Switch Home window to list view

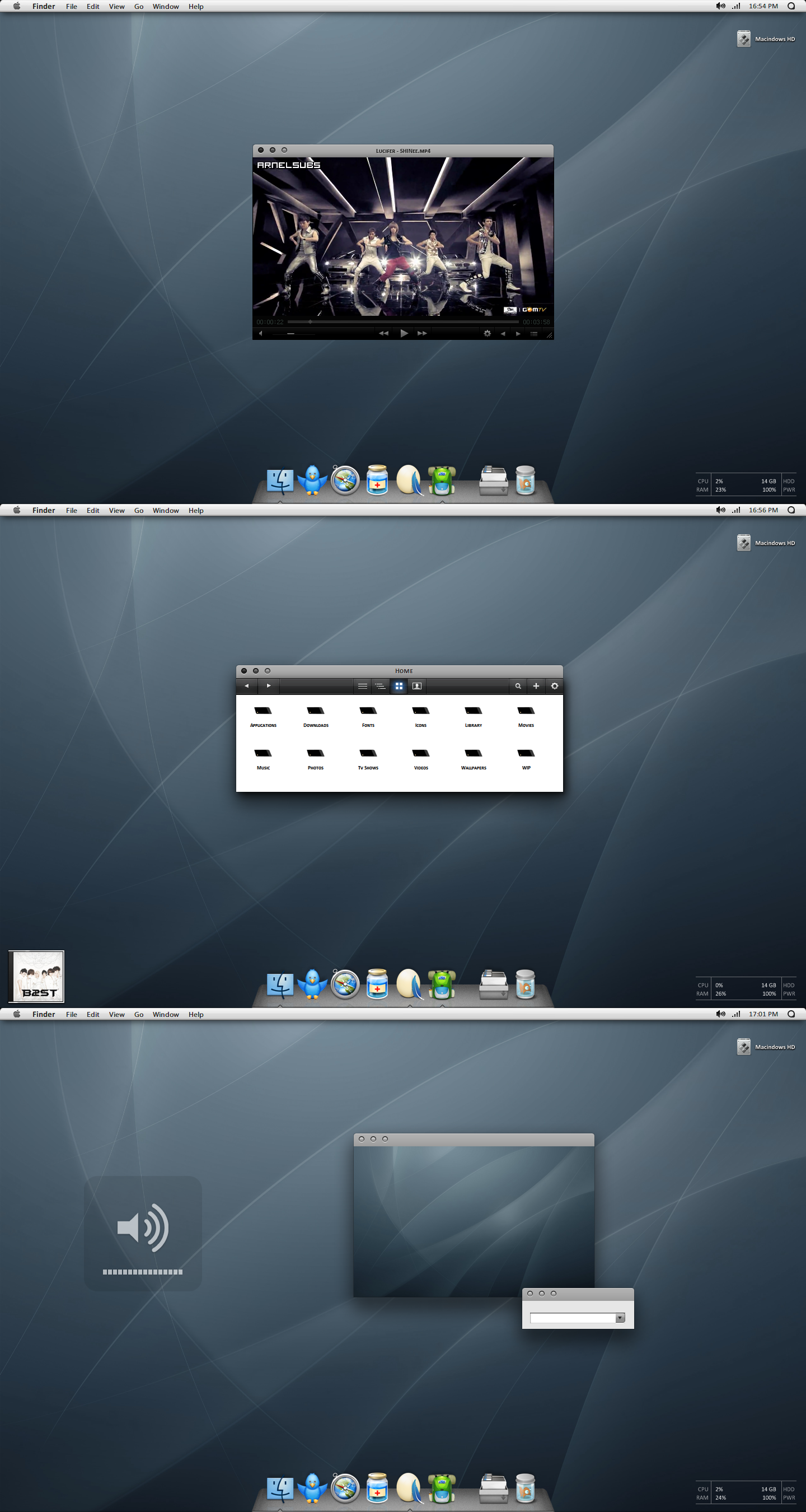coord(363,685)
